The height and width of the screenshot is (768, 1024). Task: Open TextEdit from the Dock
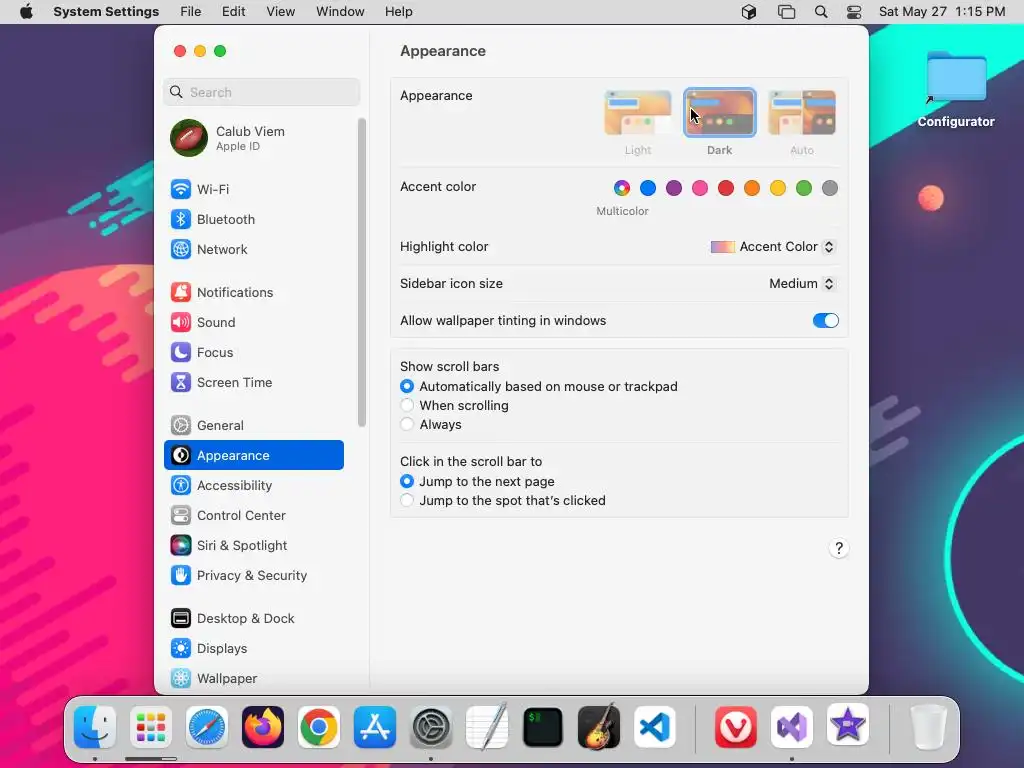pos(487,727)
